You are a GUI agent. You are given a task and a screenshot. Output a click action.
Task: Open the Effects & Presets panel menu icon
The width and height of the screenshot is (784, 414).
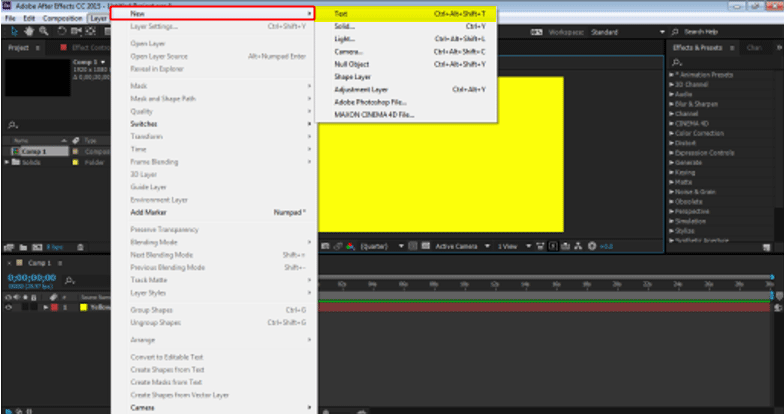[x=732, y=48]
